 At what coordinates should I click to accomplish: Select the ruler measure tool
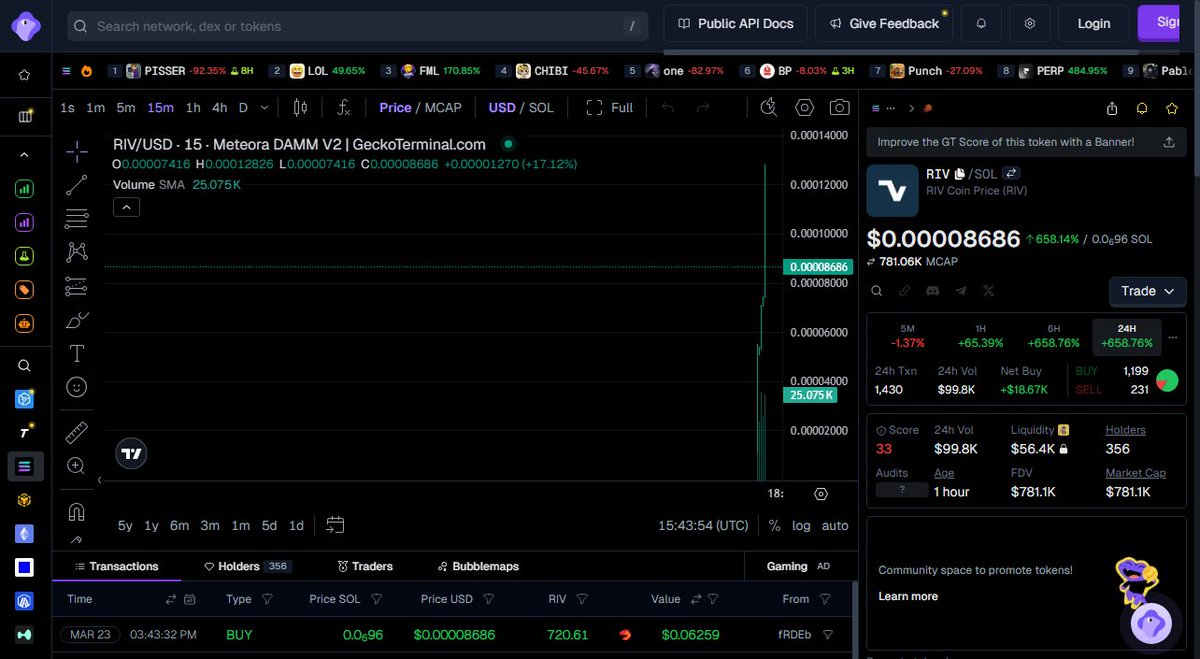(77, 432)
